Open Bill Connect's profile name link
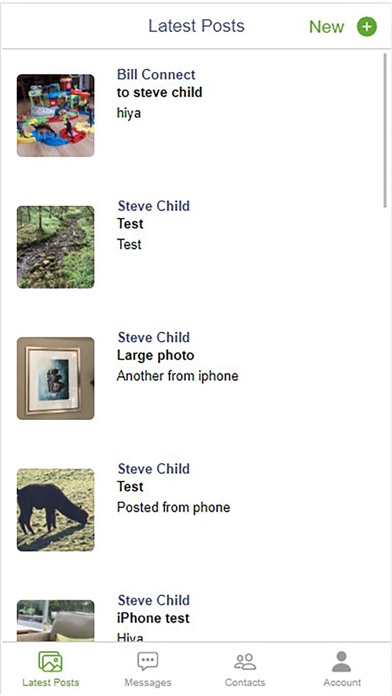 (156, 75)
